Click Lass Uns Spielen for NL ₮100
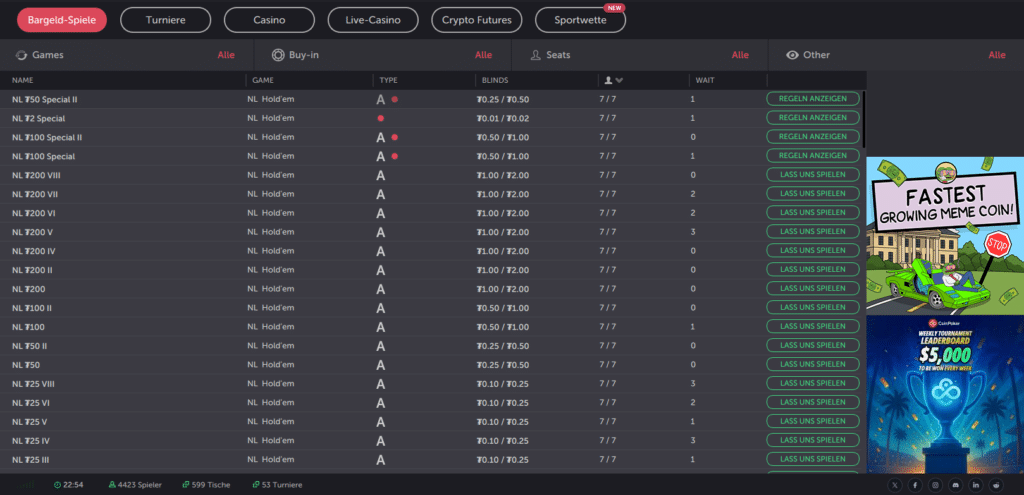Screen dimensions: 1024x495 813,326
